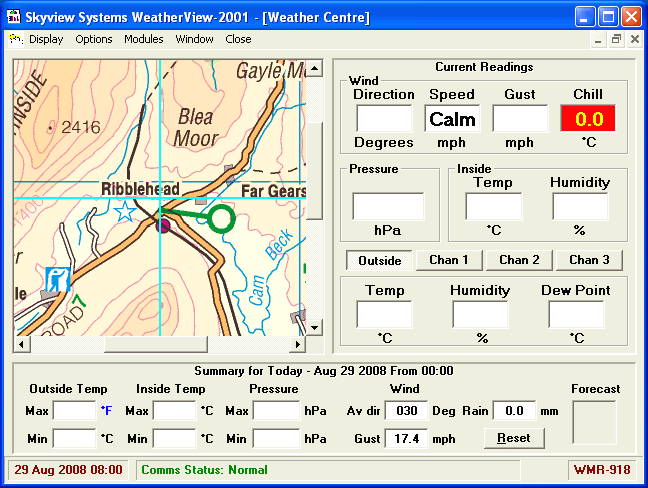This screenshot has width=648, height=488.
Task: Maximize the WeatherView application window
Action: coord(608,17)
